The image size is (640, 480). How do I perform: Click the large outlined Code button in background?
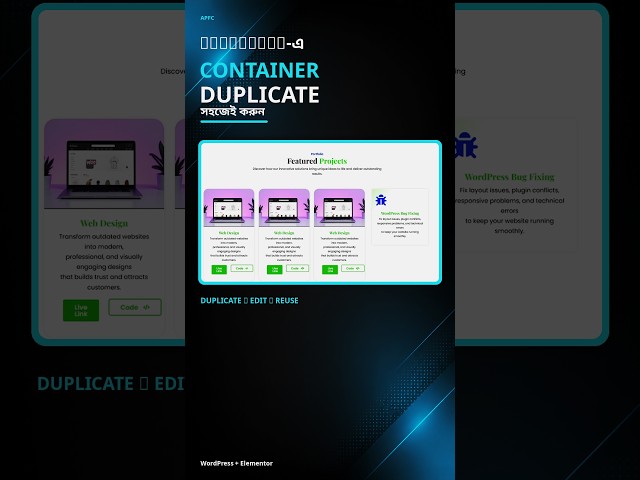(135, 307)
